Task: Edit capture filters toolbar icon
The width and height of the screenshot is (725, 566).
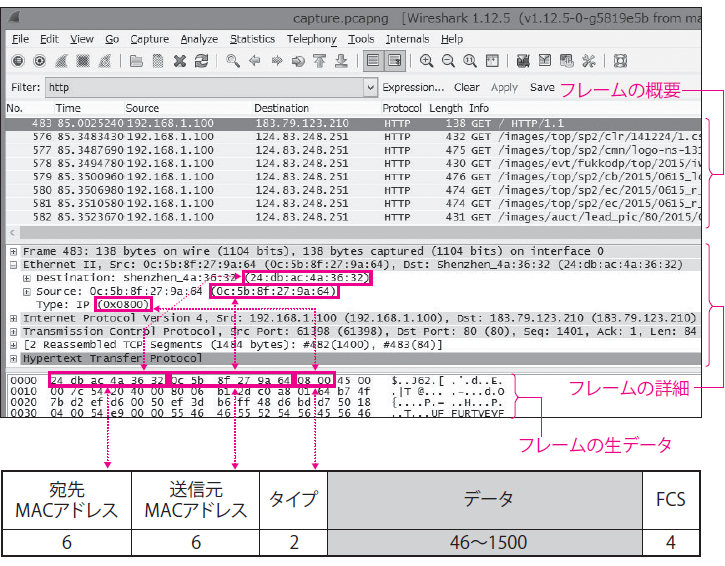Action: pyautogui.click(x=523, y=61)
